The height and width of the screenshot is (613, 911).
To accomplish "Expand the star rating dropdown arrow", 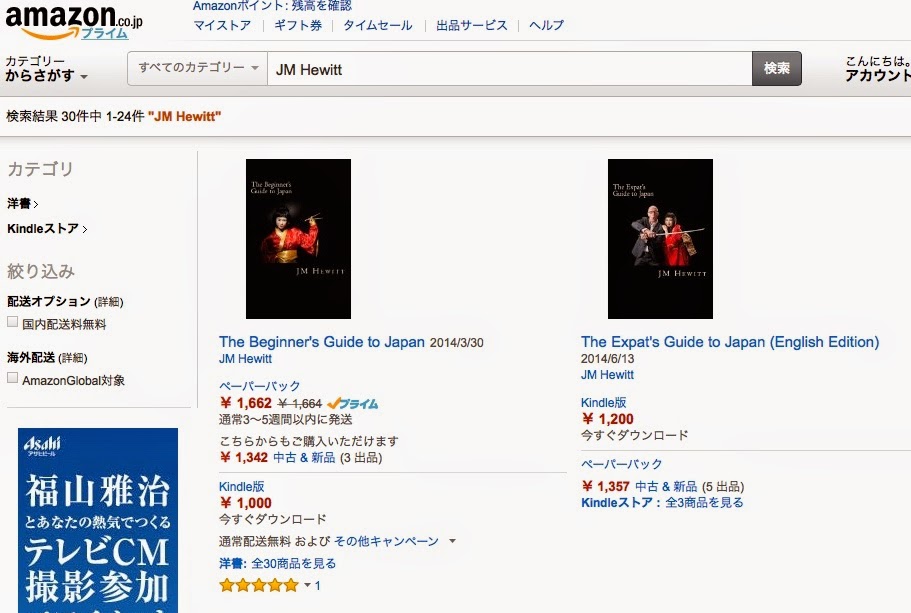I will 307,585.
